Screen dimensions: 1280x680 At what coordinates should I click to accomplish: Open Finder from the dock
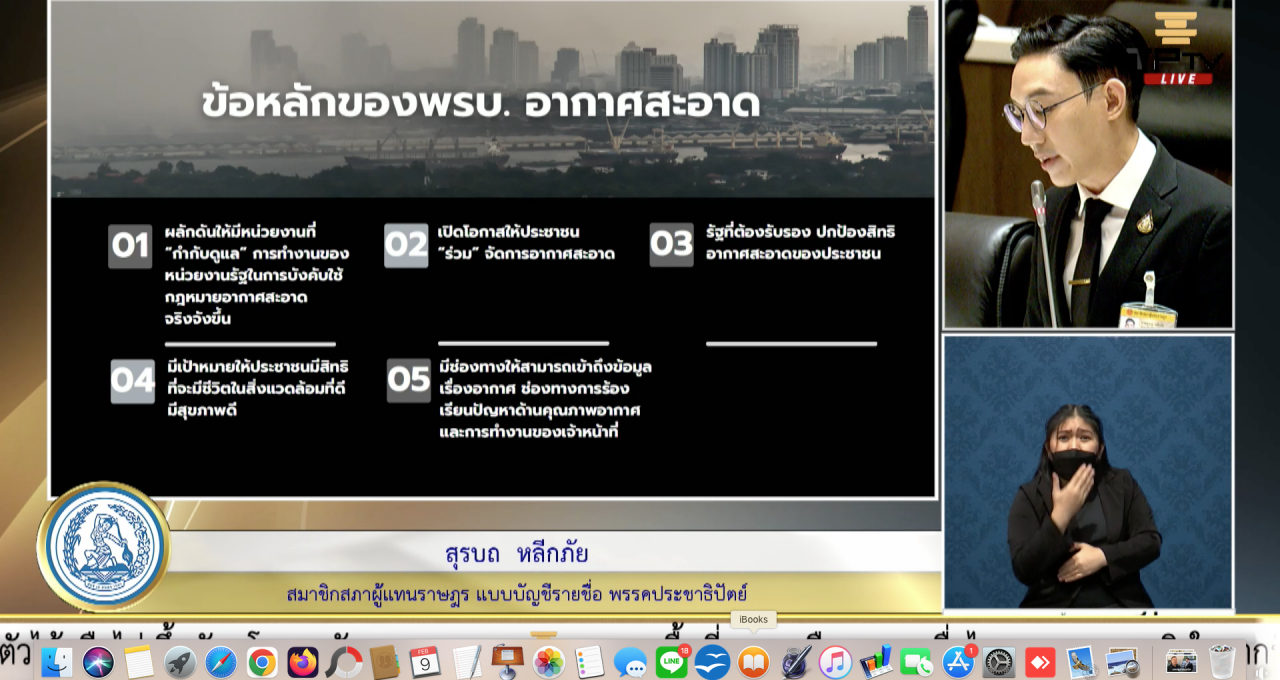[x=56, y=662]
